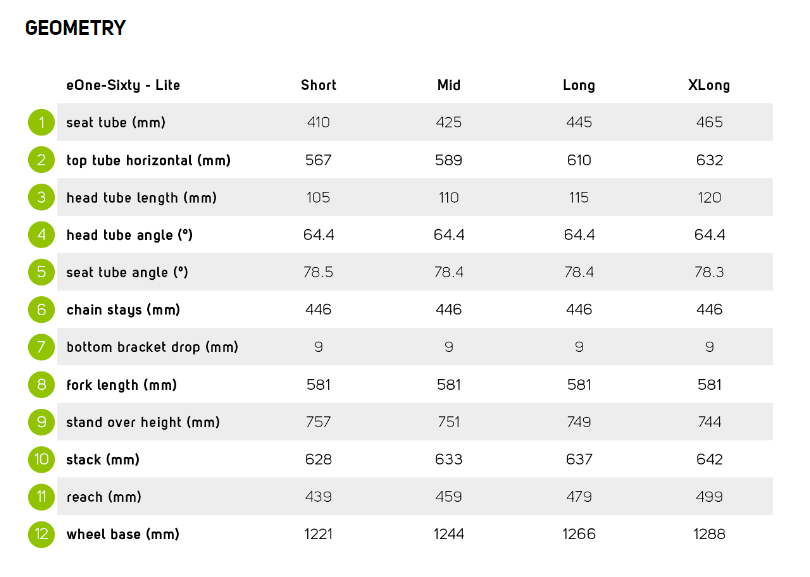The width and height of the screenshot is (810, 577).
Task: Select green circle number 7 icon
Action: click(x=41, y=347)
